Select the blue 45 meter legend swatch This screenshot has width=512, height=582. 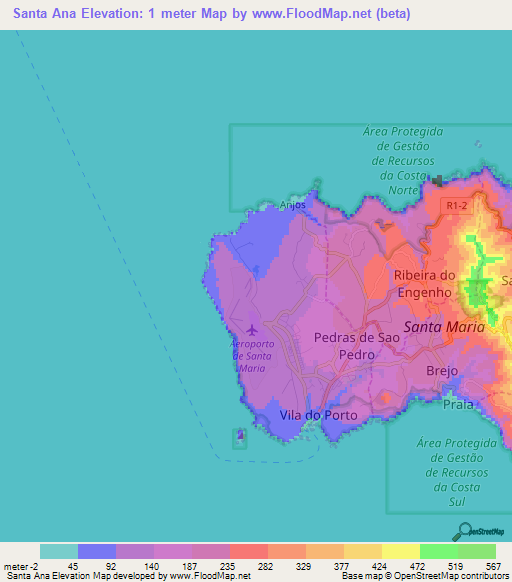[97, 551]
